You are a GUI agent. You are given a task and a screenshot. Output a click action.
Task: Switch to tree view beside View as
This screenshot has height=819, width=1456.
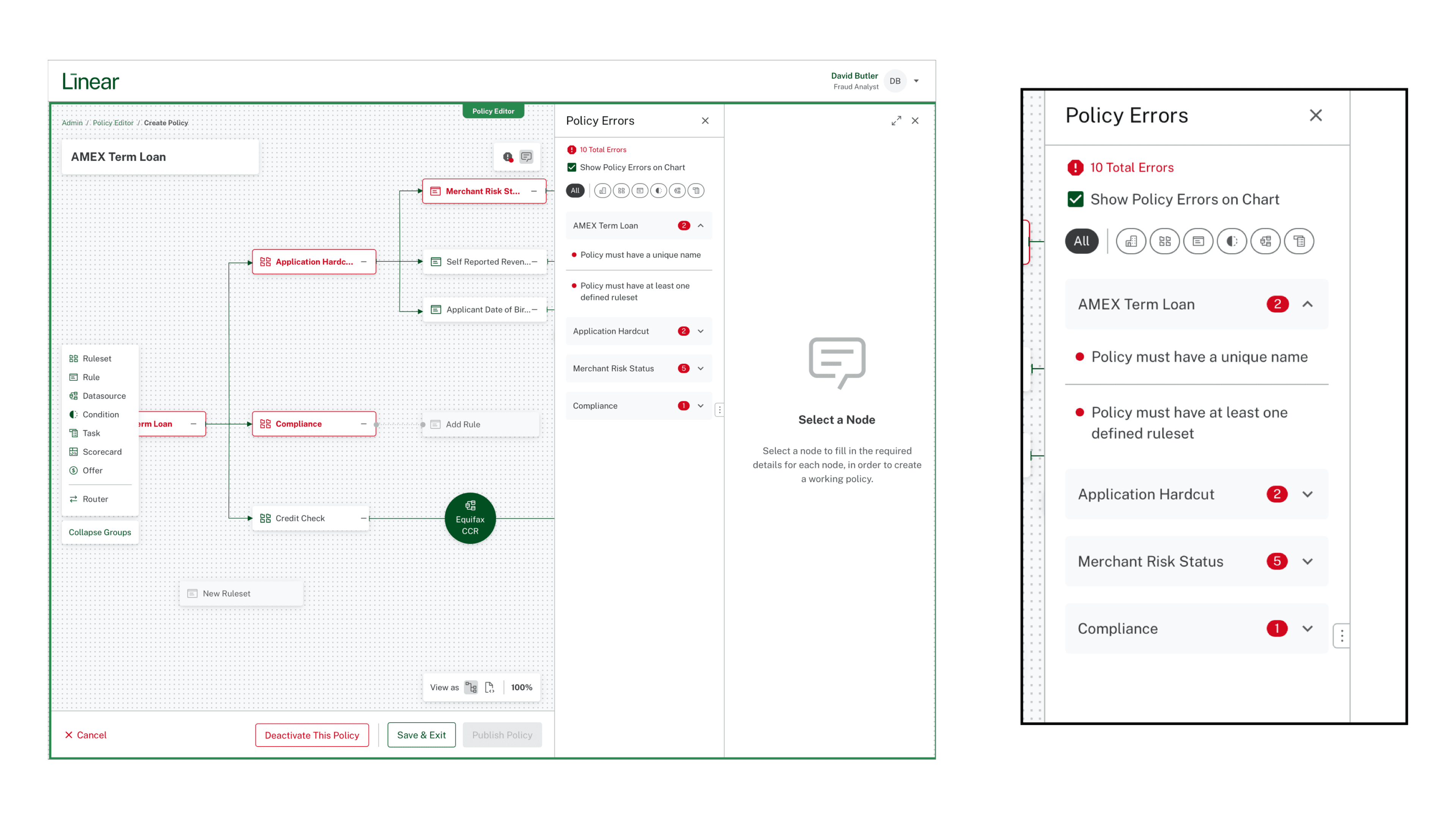tap(471, 687)
